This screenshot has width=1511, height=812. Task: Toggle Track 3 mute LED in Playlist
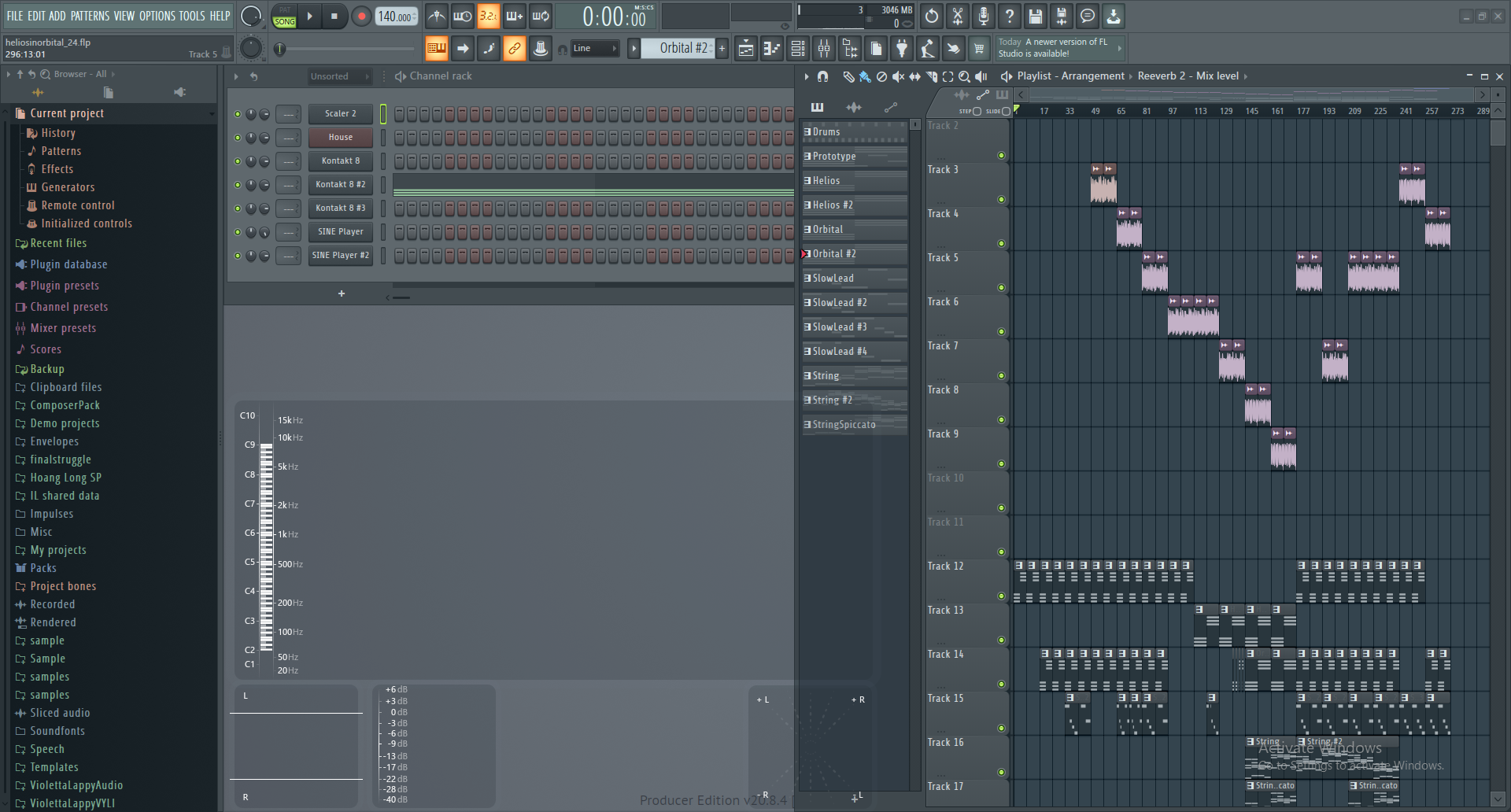[1001, 199]
